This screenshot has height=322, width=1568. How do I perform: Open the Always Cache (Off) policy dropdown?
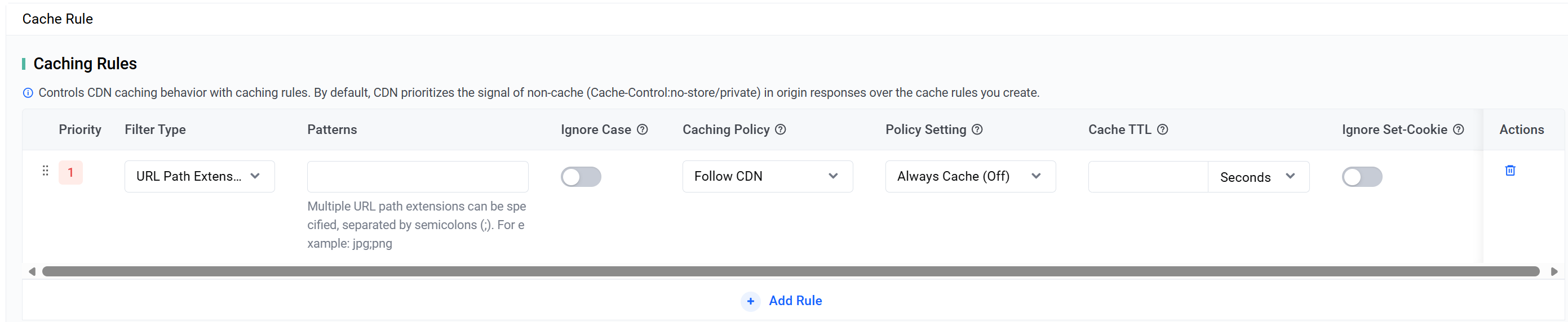969,176
